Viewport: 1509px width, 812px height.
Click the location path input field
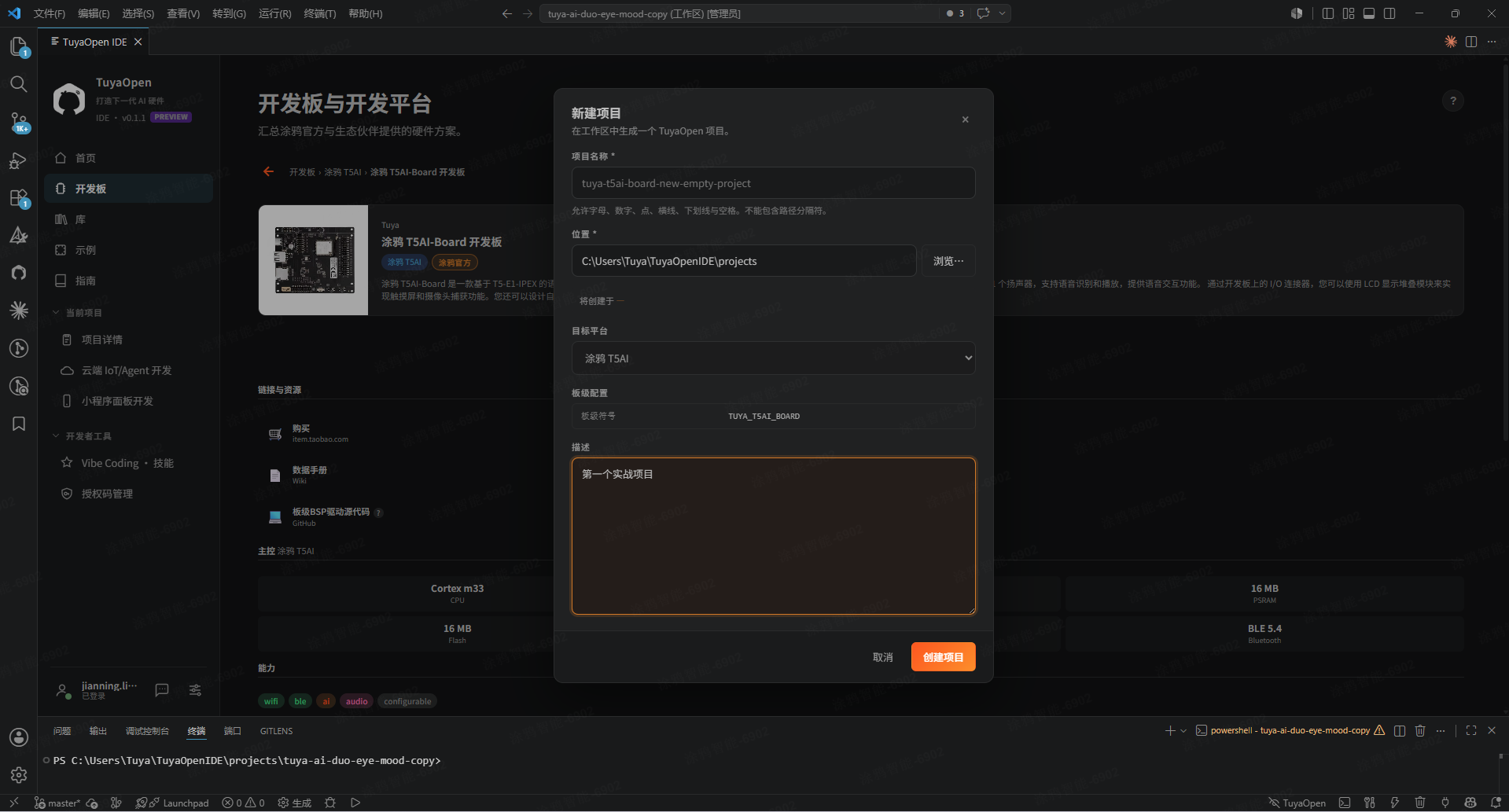click(x=744, y=261)
